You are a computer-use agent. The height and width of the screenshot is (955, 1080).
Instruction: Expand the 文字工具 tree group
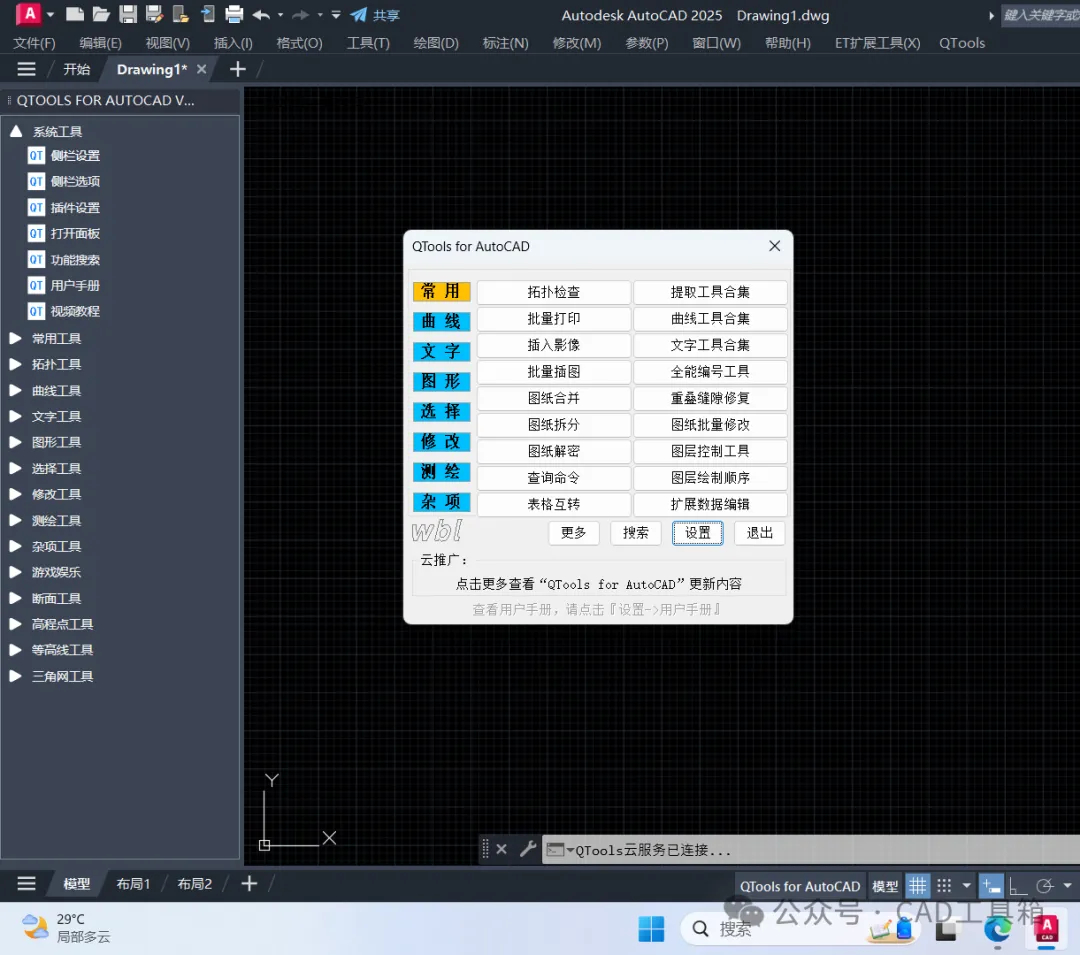[x=15, y=416]
